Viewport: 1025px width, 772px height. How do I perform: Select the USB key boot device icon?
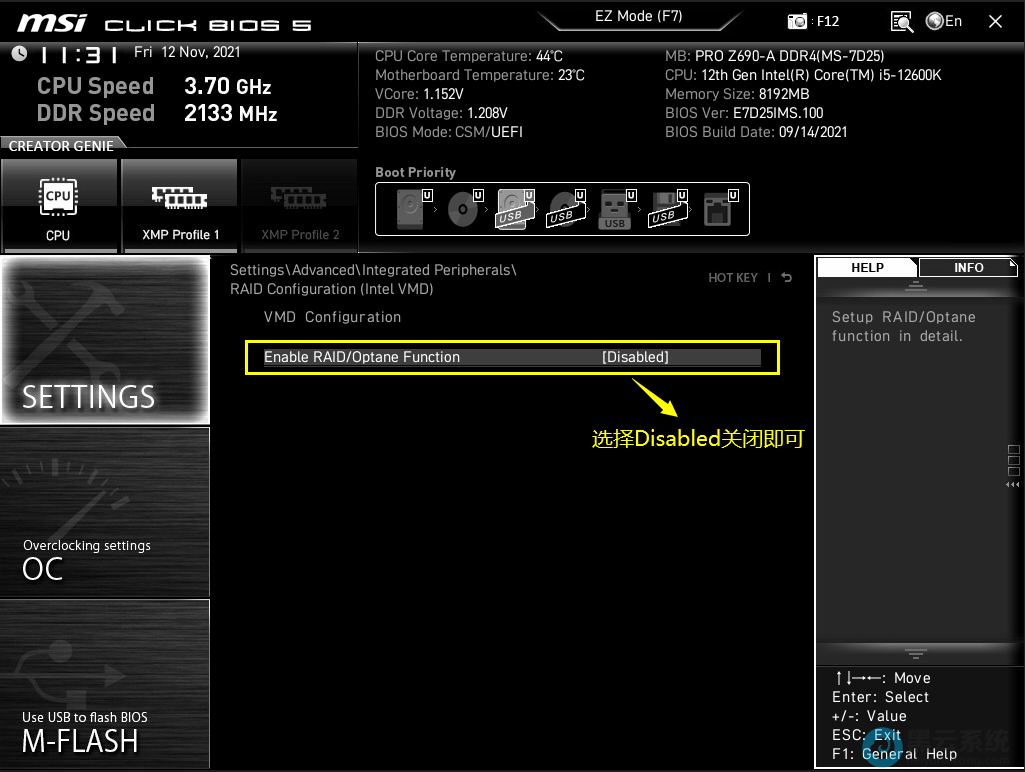[615, 210]
